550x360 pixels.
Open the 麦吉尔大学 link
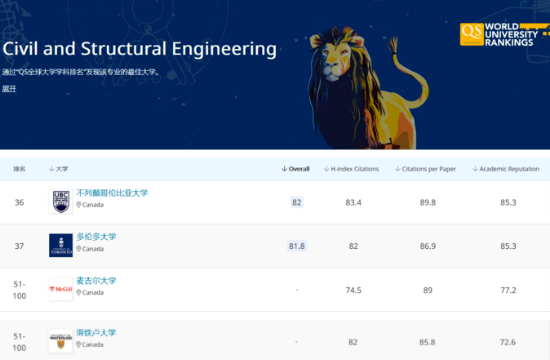coord(96,281)
